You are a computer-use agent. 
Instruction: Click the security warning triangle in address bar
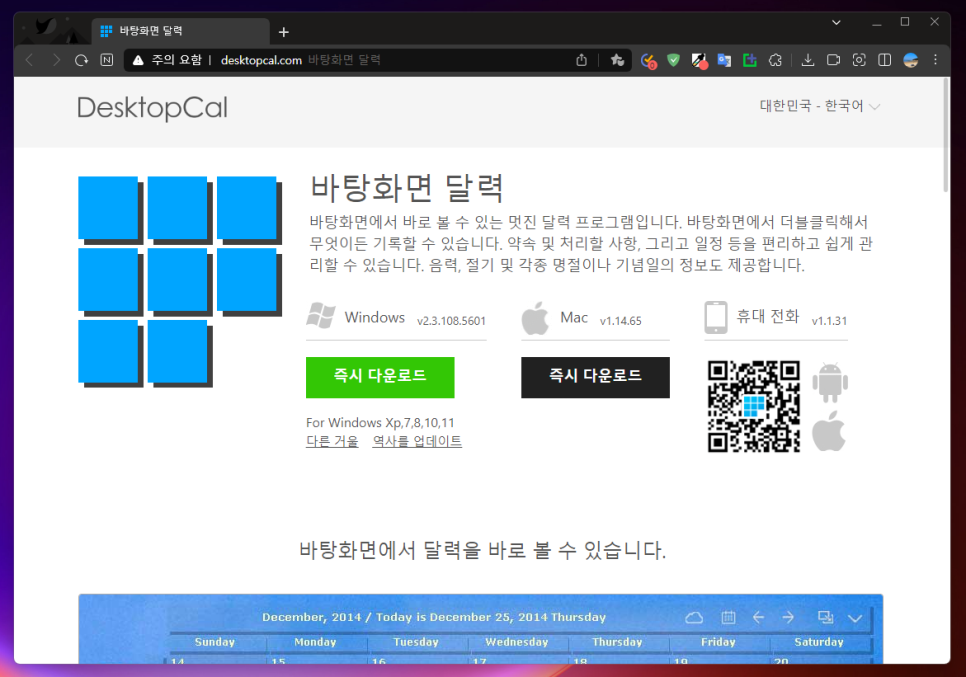[x=138, y=60]
